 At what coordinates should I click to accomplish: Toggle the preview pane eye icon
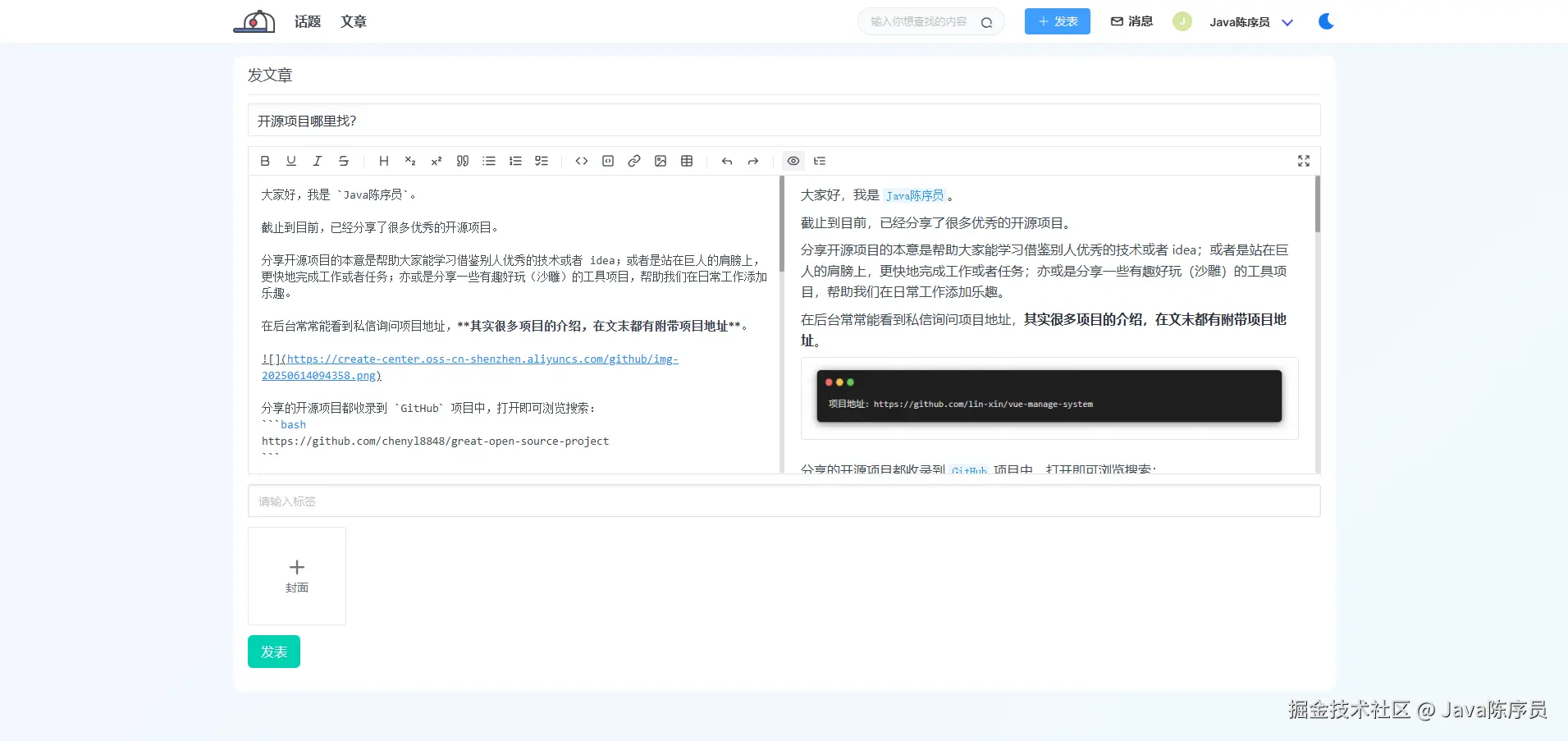pos(793,161)
